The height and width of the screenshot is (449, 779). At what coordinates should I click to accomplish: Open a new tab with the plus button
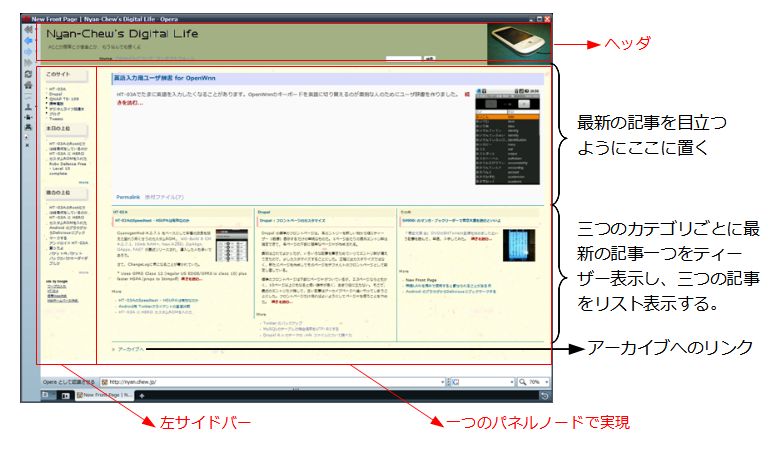142,396
